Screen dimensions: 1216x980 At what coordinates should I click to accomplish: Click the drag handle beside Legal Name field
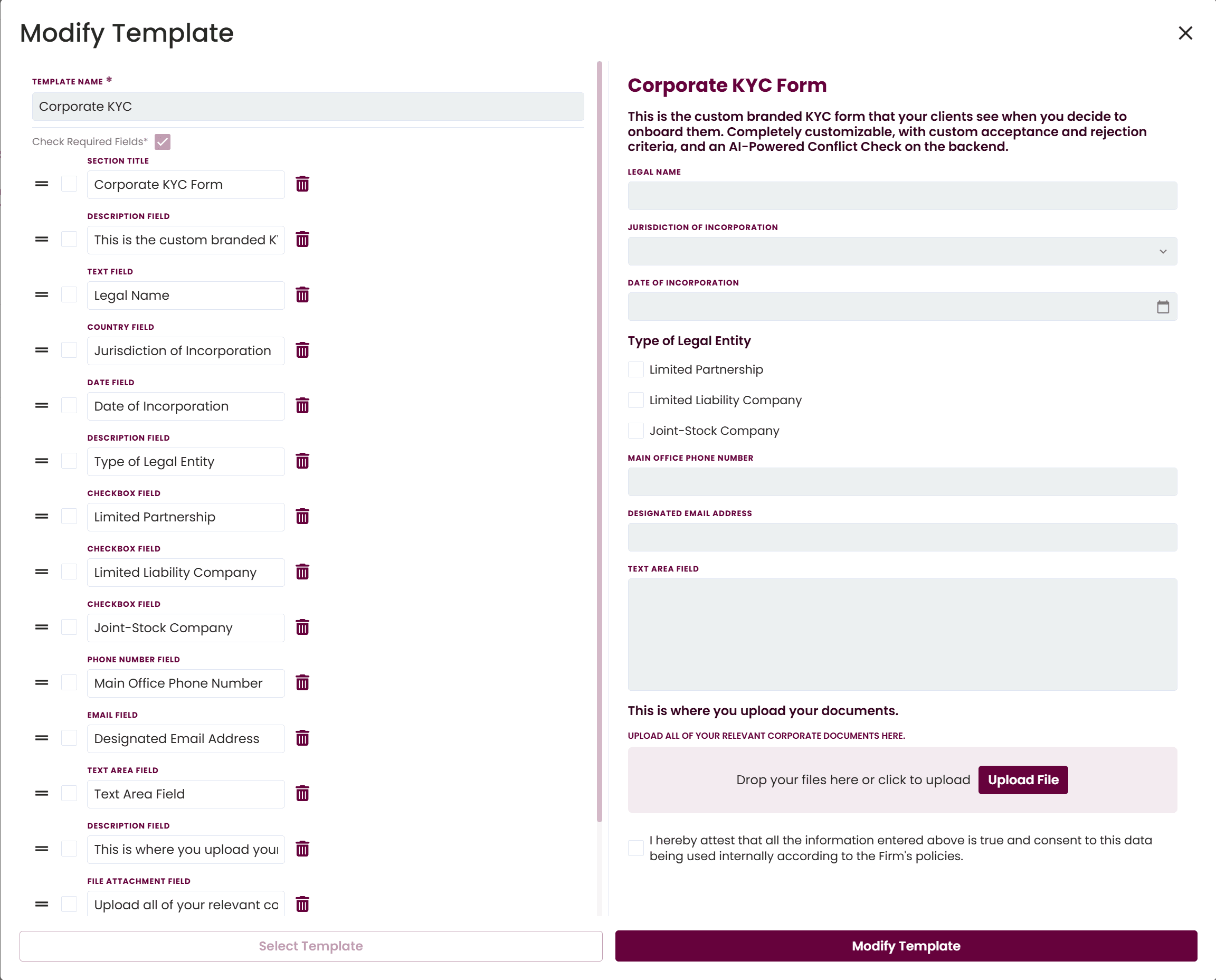click(41, 294)
